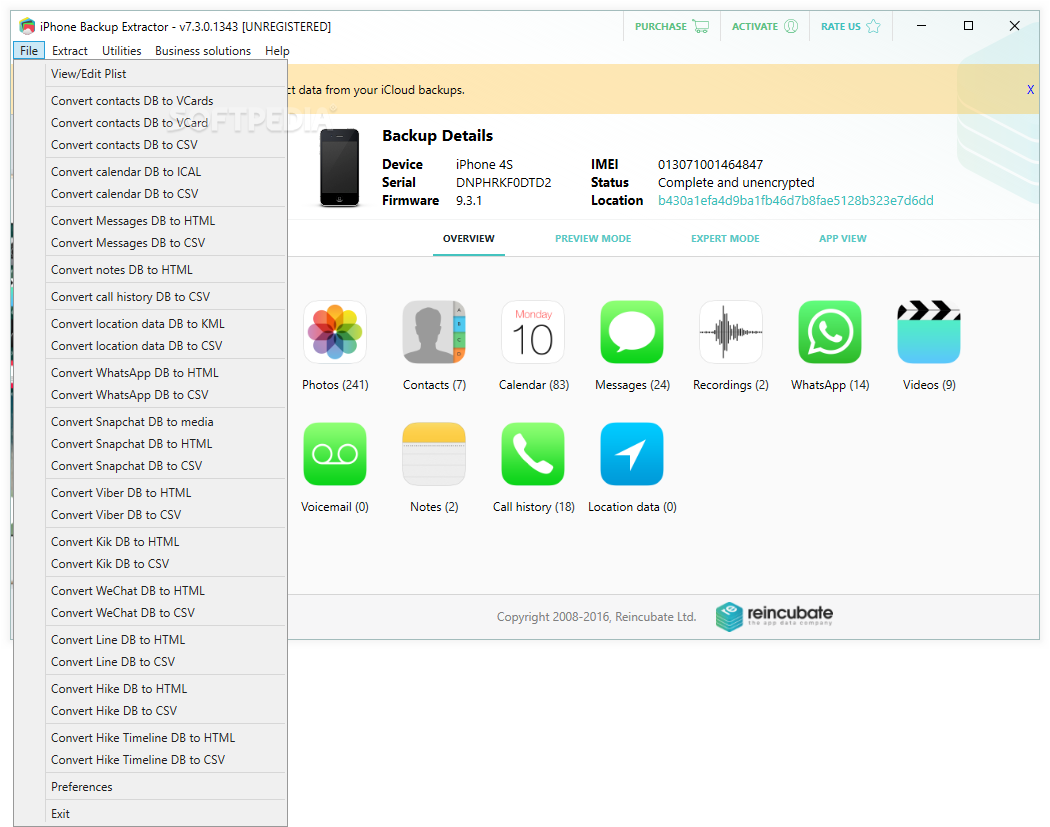This screenshot has height=827, width=1050.
Task: Select Convert contacts DB to VCards
Action: tap(166, 100)
